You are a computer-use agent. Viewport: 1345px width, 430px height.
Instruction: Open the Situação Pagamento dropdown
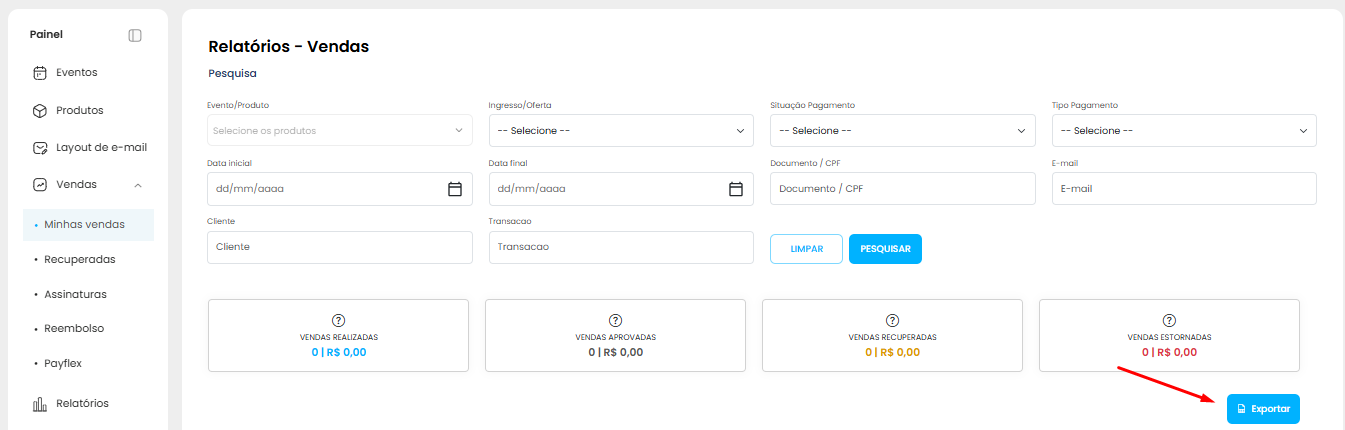click(x=903, y=131)
